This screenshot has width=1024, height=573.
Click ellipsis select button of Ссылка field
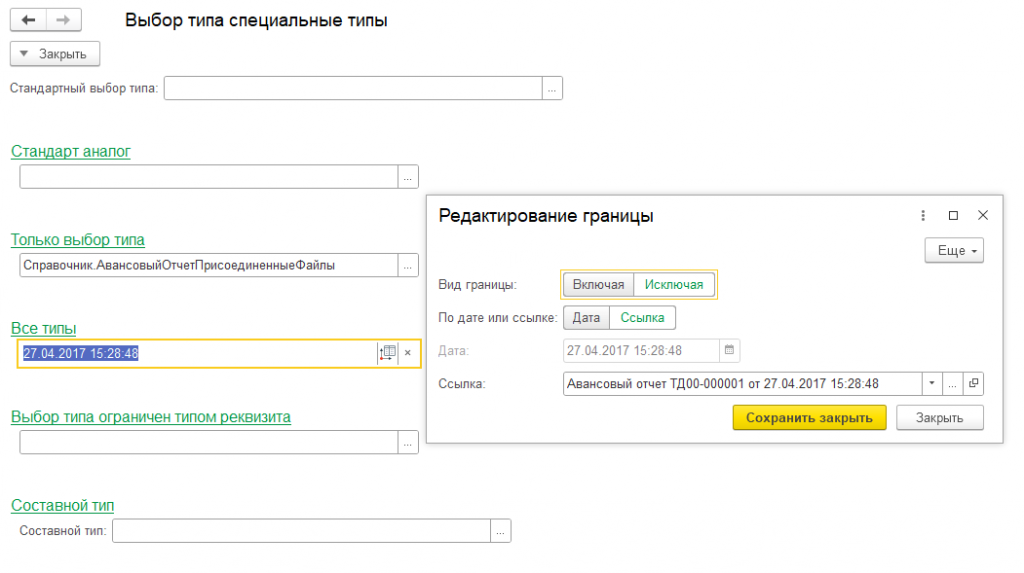point(953,384)
